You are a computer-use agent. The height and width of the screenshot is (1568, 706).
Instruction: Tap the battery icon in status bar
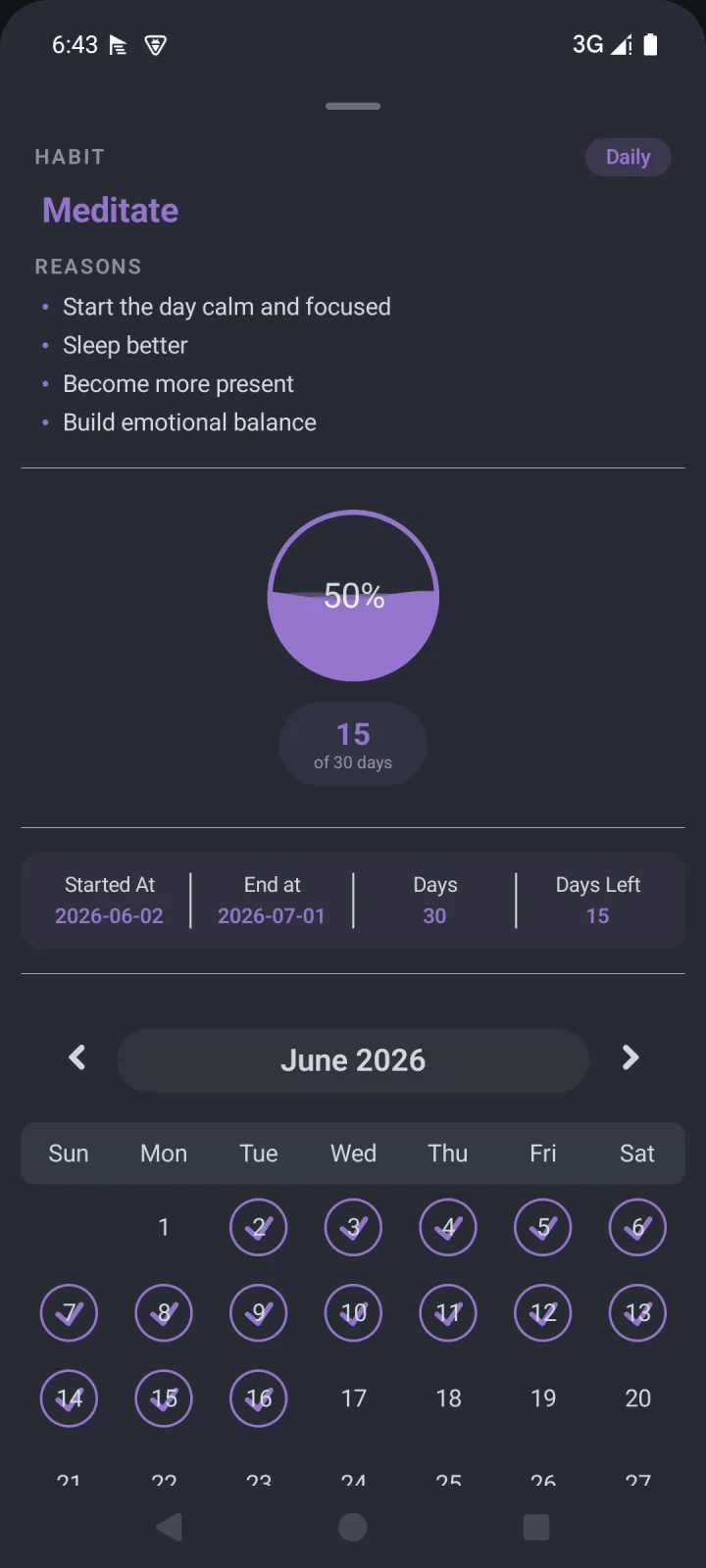click(650, 45)
